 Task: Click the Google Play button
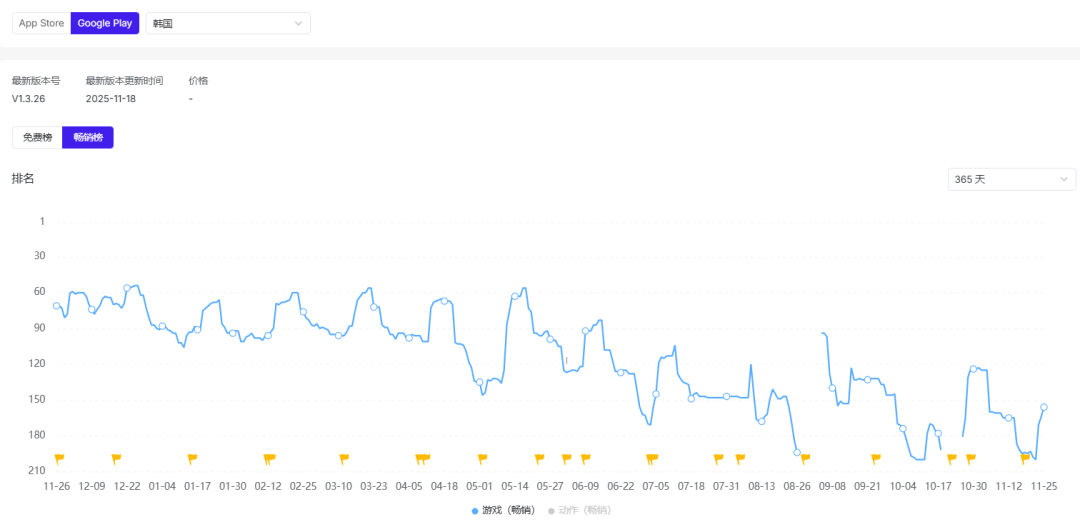pos(105,23)
